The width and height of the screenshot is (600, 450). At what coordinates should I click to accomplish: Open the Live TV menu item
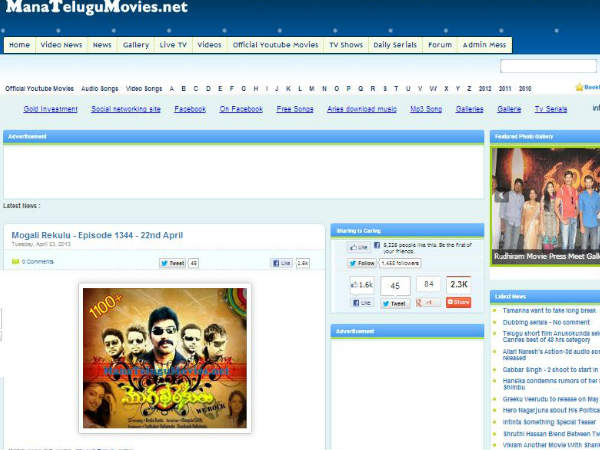point(173,45)
